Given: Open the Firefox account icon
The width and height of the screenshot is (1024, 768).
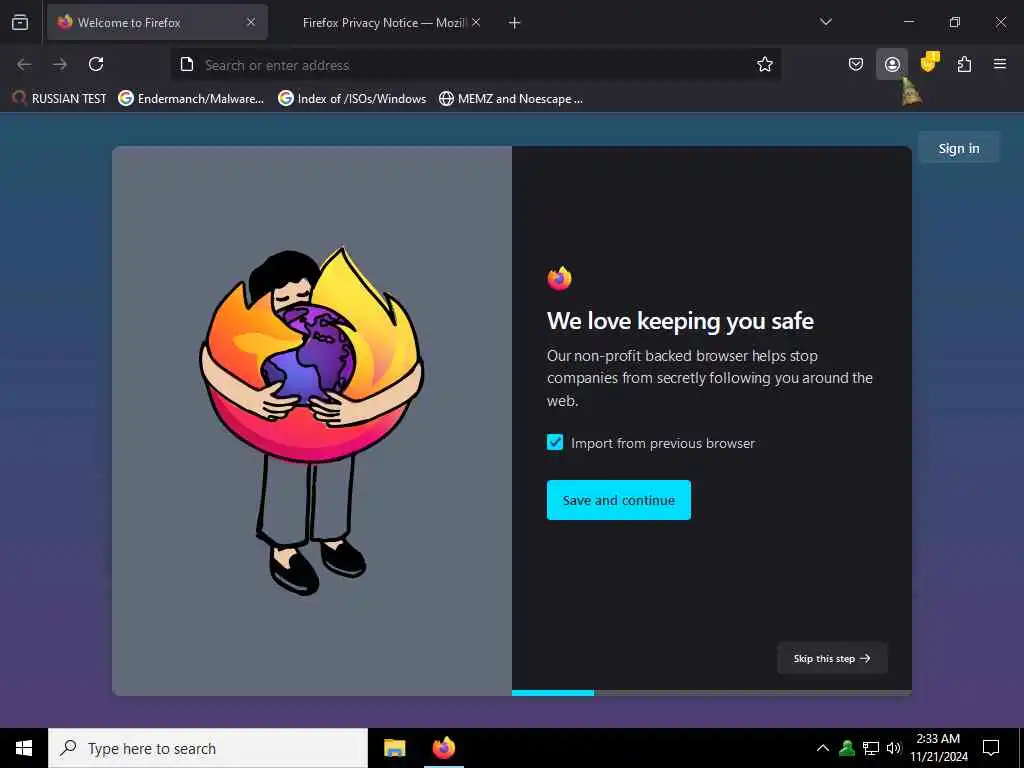Looking at the screenshot, I should pyautogui.click(x=892, y=64).
